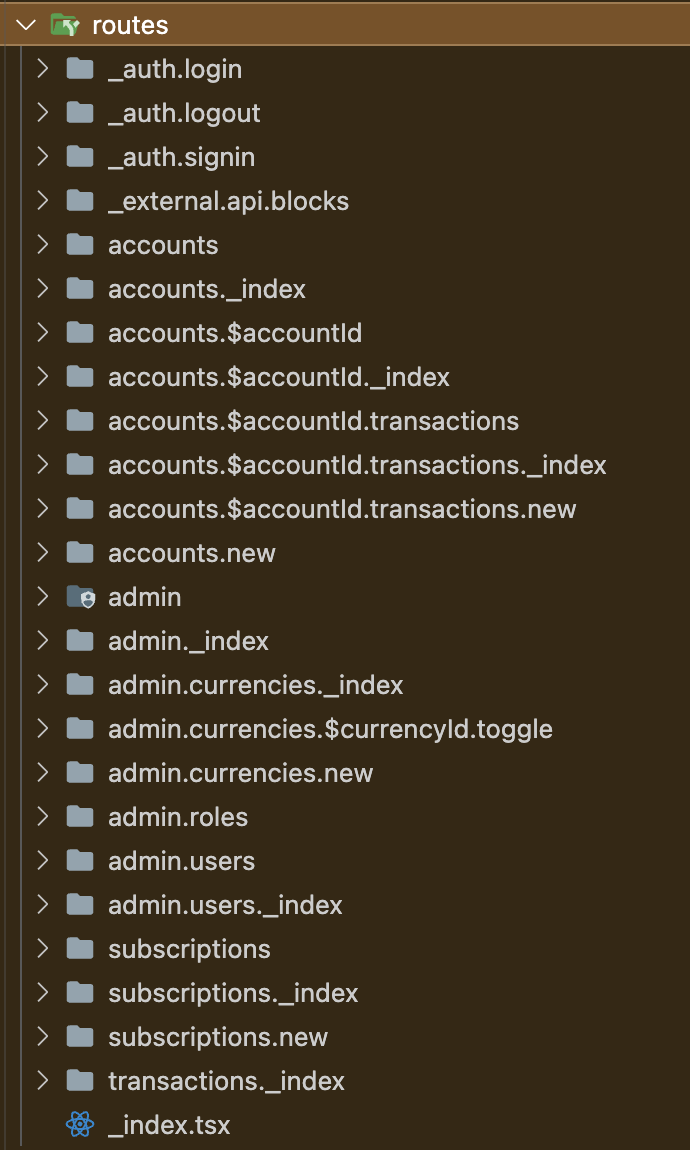
Task: Select the _auth.signin folder
Action: [x=180, y=156]
